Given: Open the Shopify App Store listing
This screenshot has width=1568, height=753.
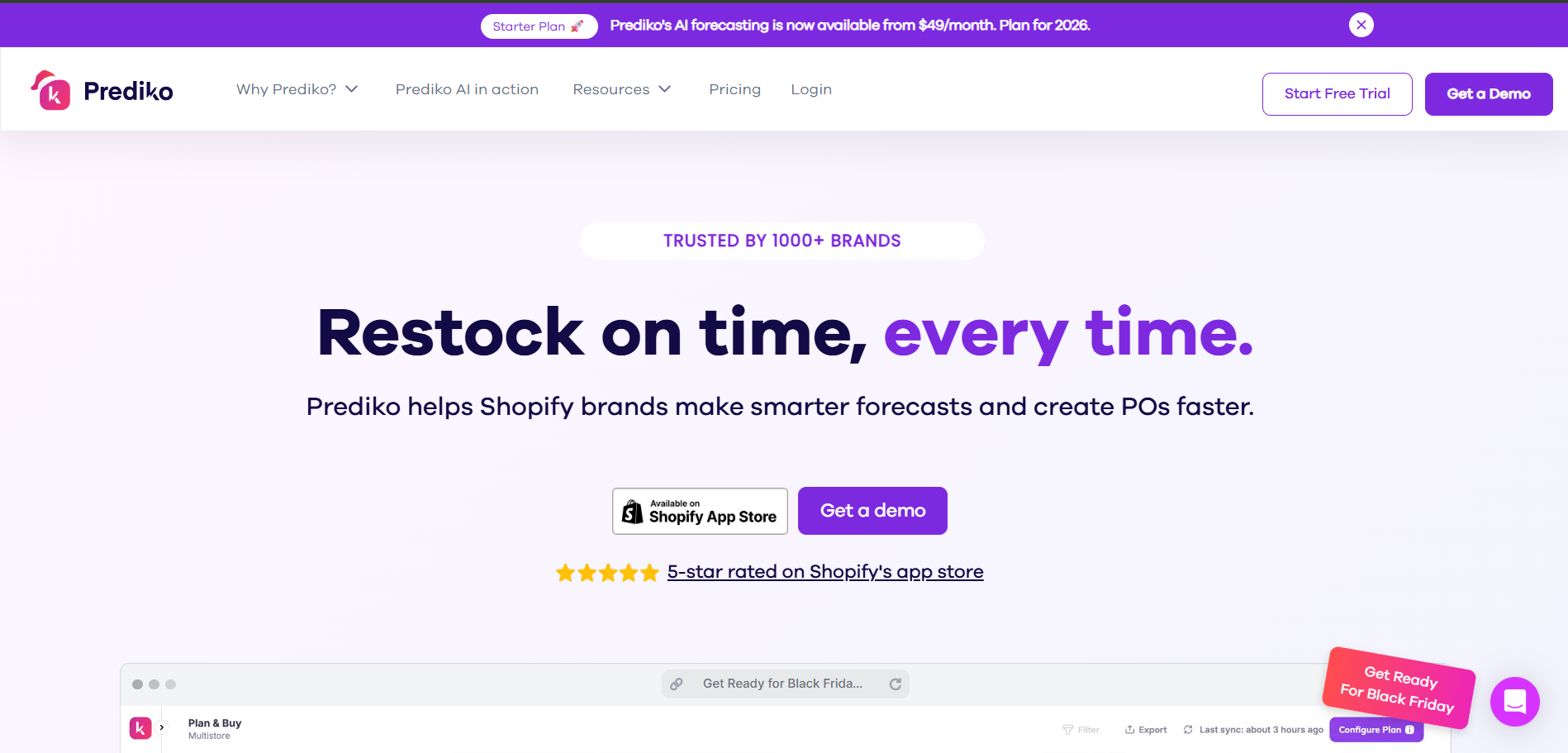Looking at the screenshot, I should (x=699, y=511).
